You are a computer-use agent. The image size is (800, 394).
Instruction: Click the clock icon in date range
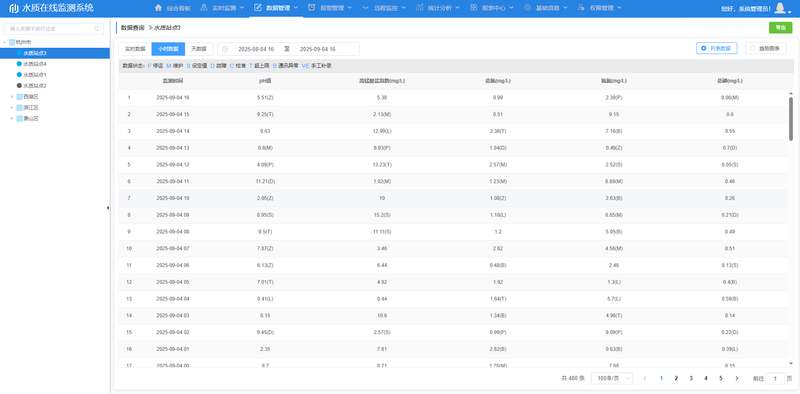pyautogui.click(x=225, y=49)
